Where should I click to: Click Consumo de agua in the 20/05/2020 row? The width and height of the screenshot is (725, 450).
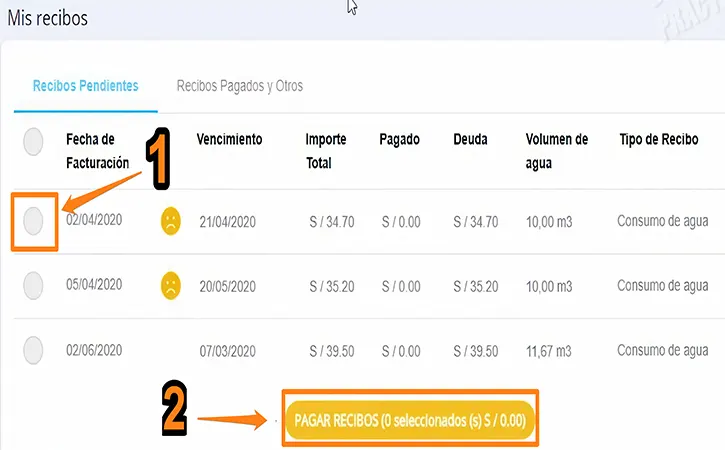(x=663, y=286)
